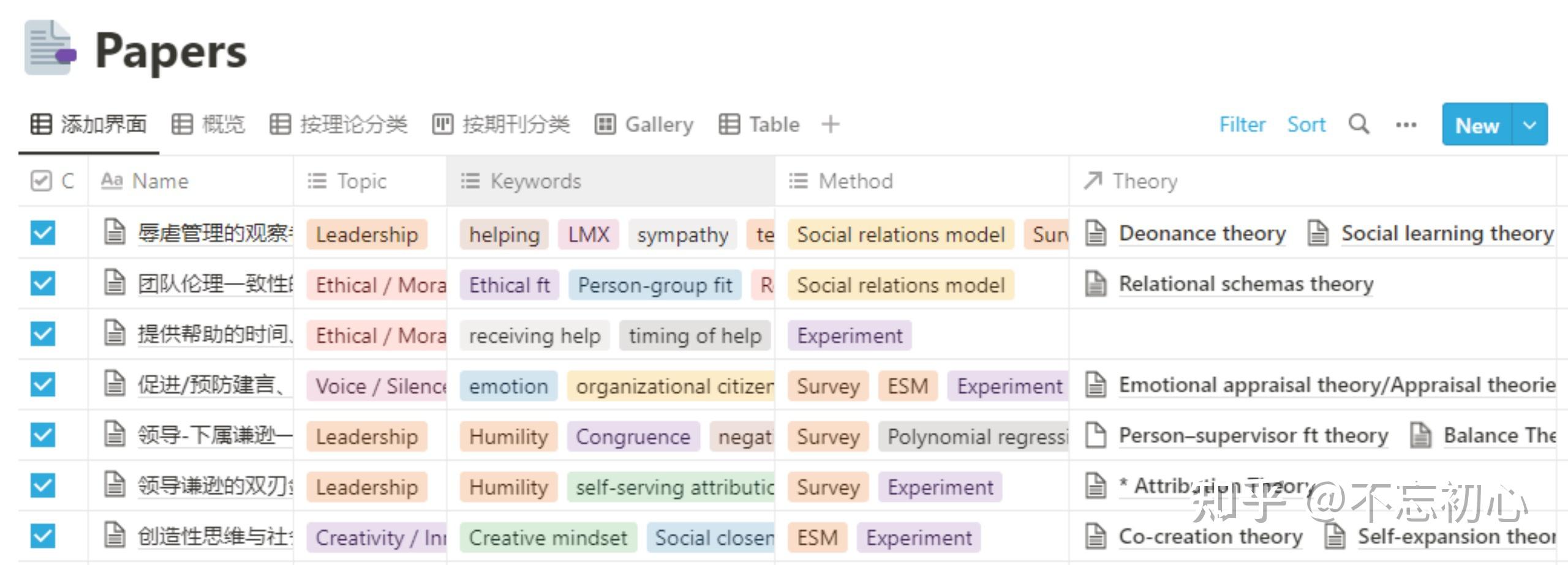Click the Relational schemas theory page icon
This screenshot has height=565, width=1568.
(x=1096, y=284)
